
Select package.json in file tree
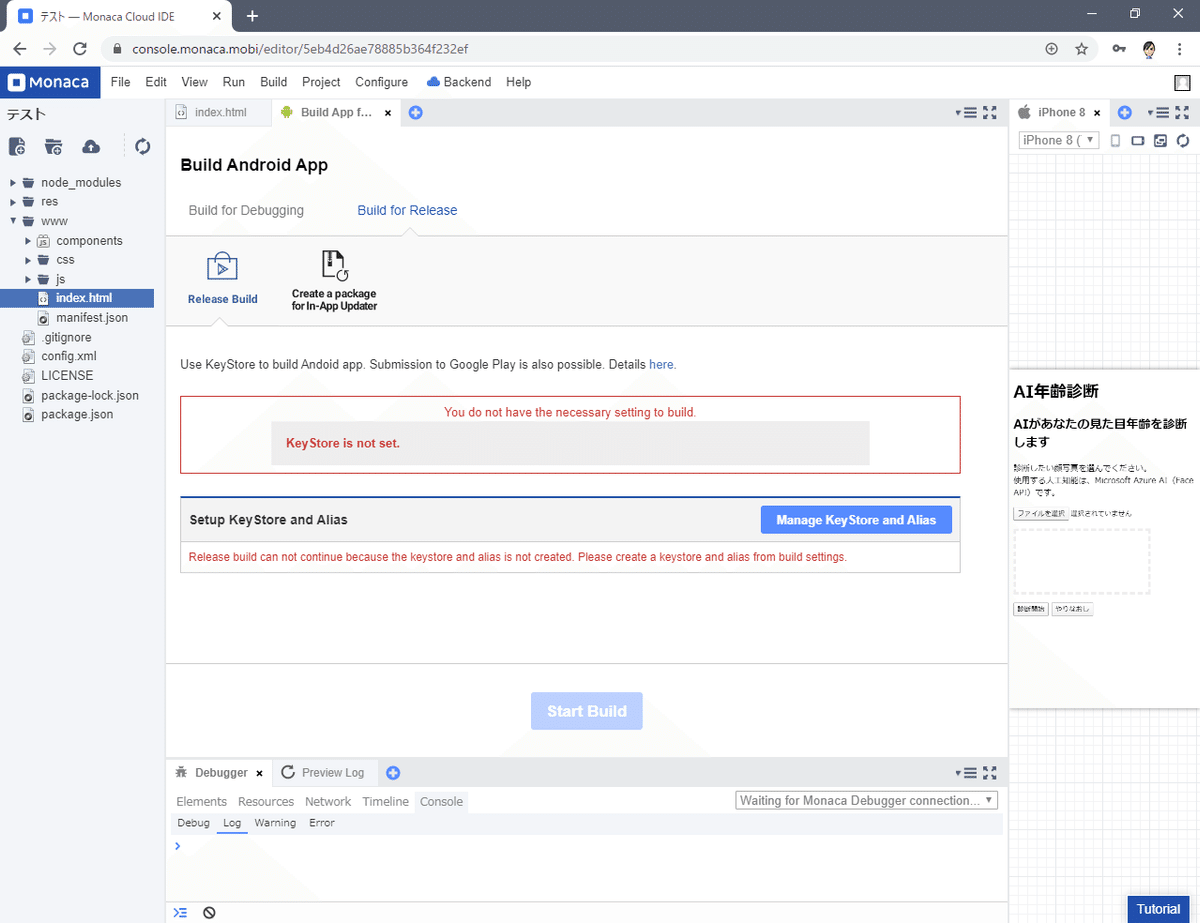click(x=77, y=414)
